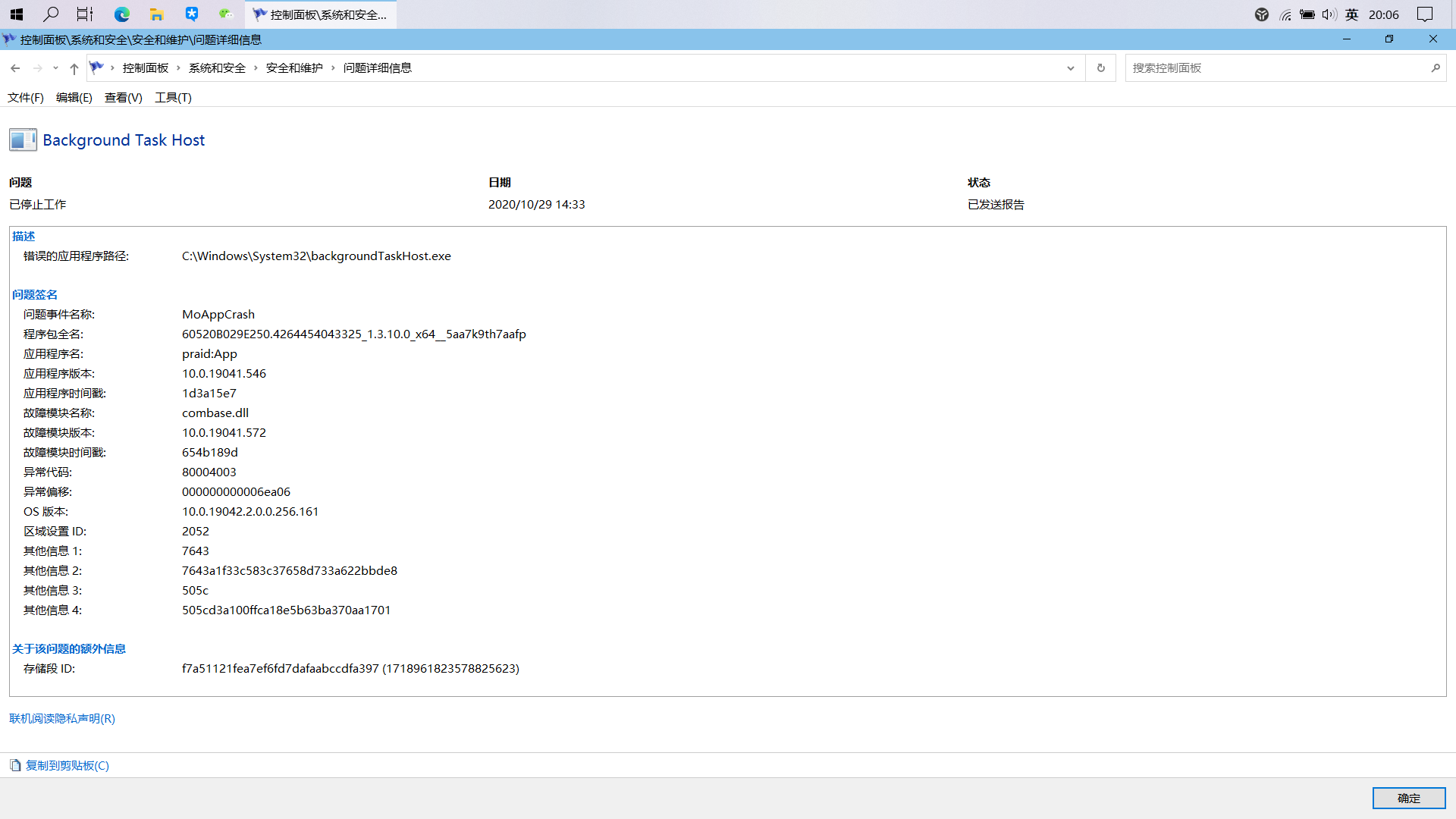This screenshot has height=819, width=1456.
Task: Click the clock showing 20:06
Action: [1383, 14]
